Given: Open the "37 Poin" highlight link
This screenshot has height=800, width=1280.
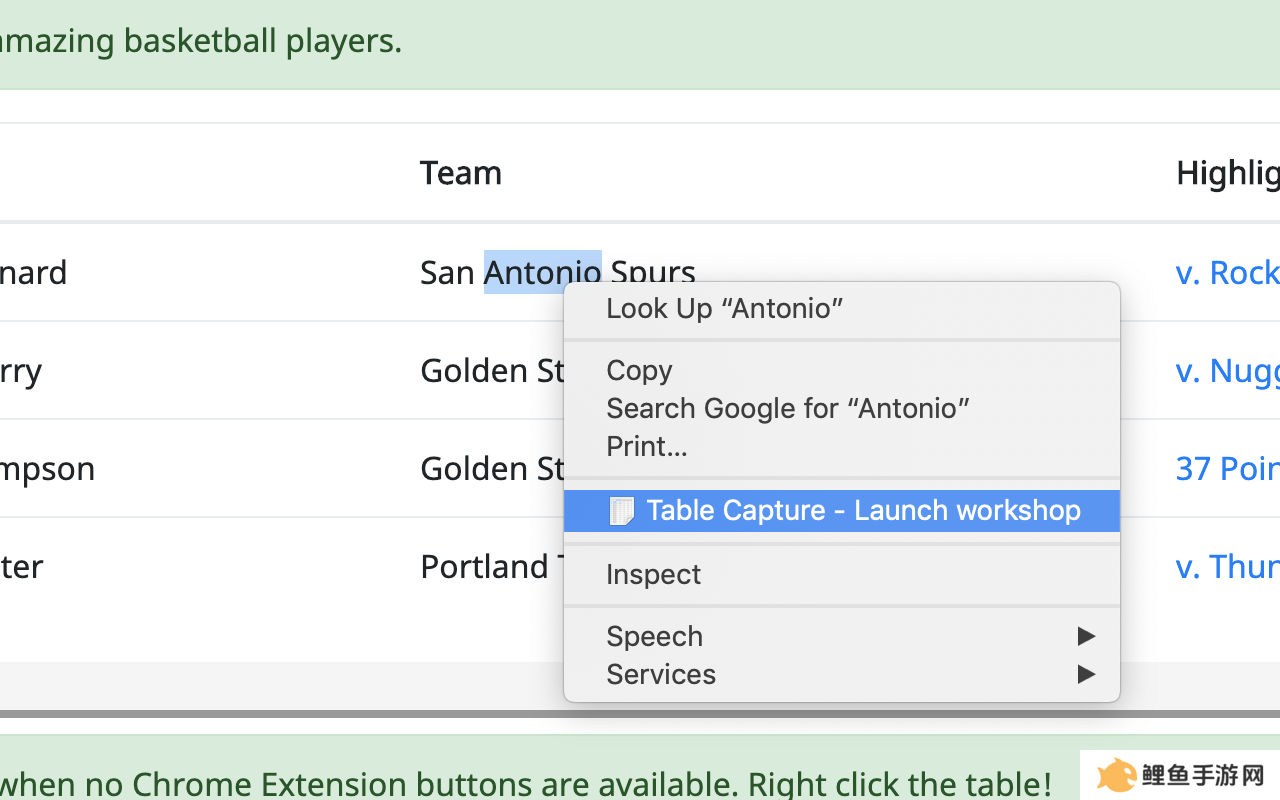Looking at the screenshot, I should [1228, 468].
